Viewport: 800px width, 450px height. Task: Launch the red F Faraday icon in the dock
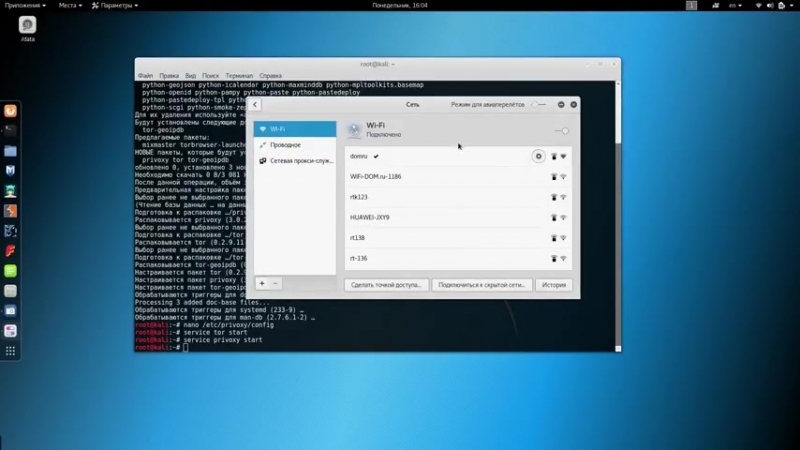(10, 251)
